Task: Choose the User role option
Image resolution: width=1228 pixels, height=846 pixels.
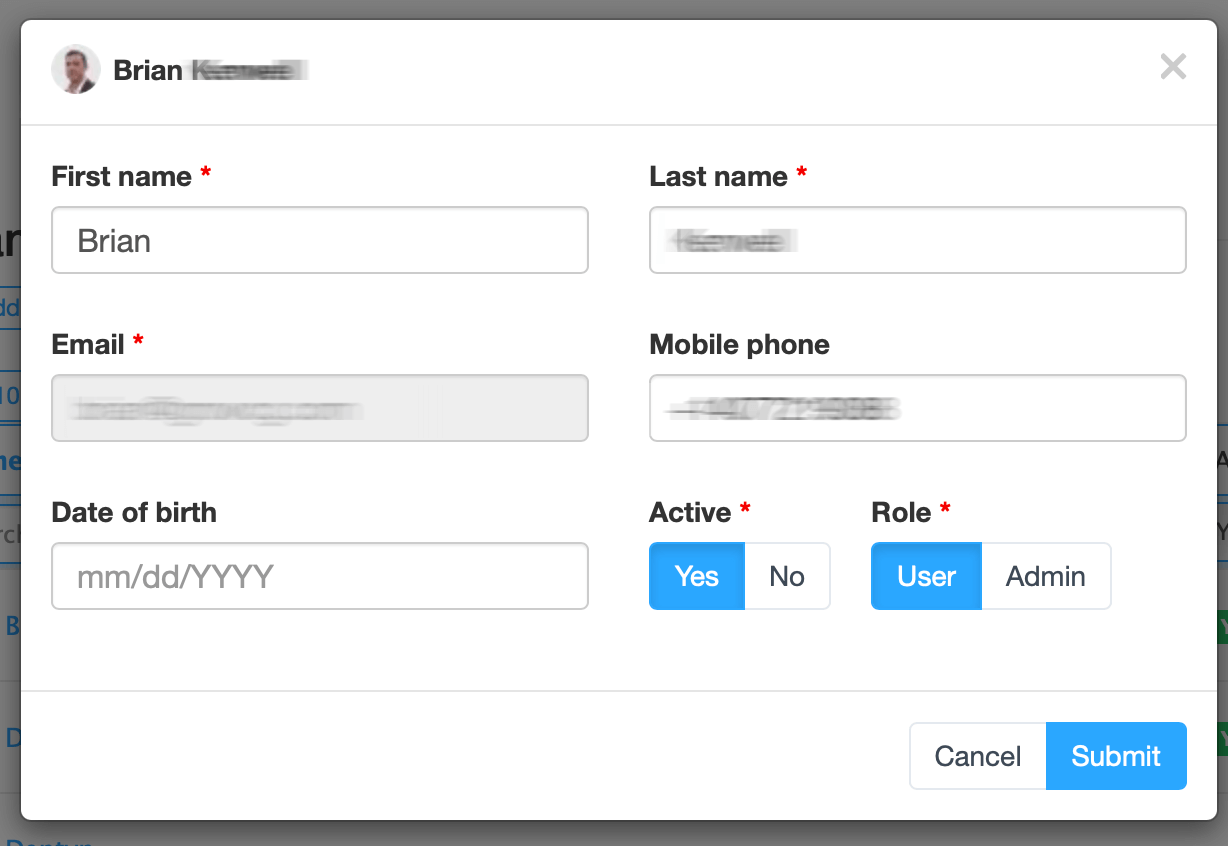Action: pyautogui.click(x=927, y=576)
